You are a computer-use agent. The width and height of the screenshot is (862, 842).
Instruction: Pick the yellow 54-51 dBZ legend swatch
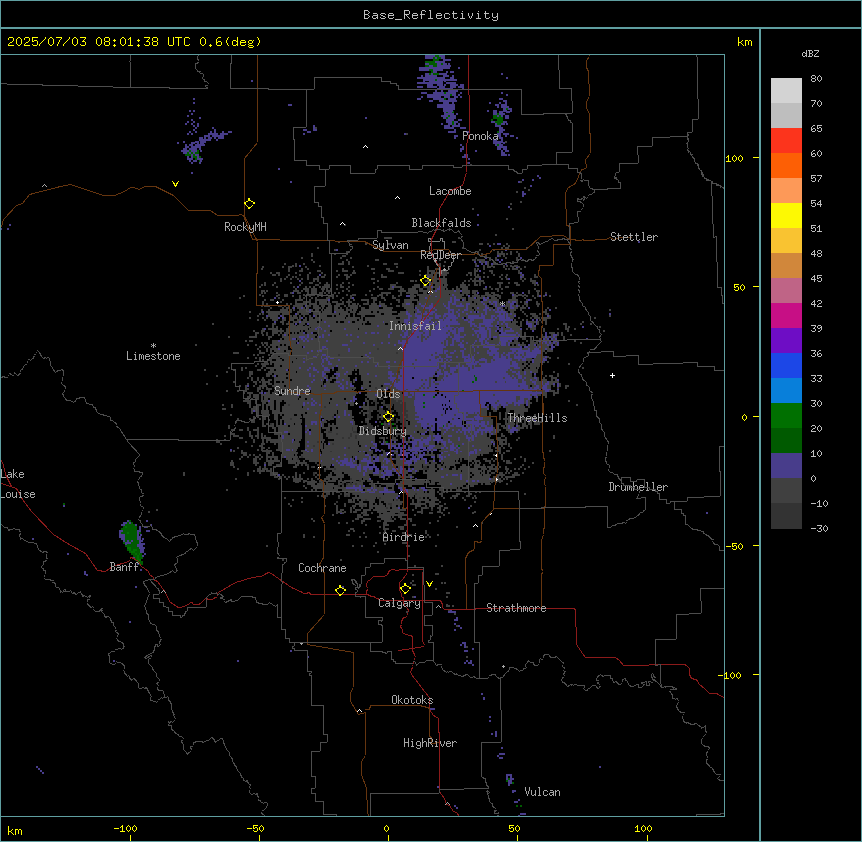coord(786,215)
